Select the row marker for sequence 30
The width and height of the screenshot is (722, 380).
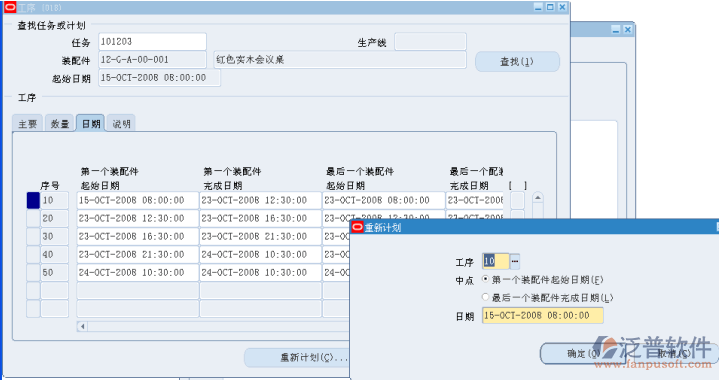[x=33, y=236]
